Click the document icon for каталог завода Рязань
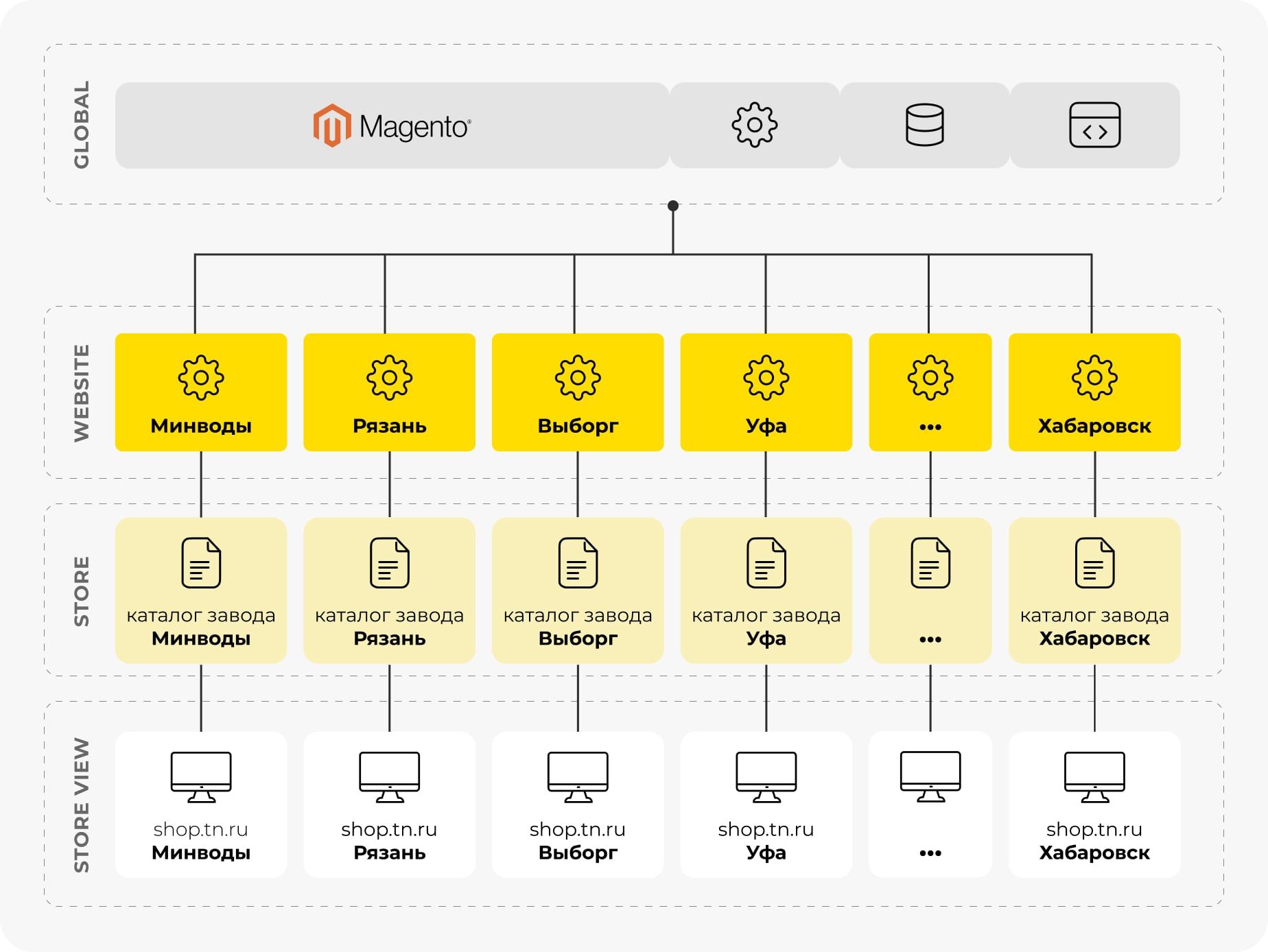 pos(389,563)
